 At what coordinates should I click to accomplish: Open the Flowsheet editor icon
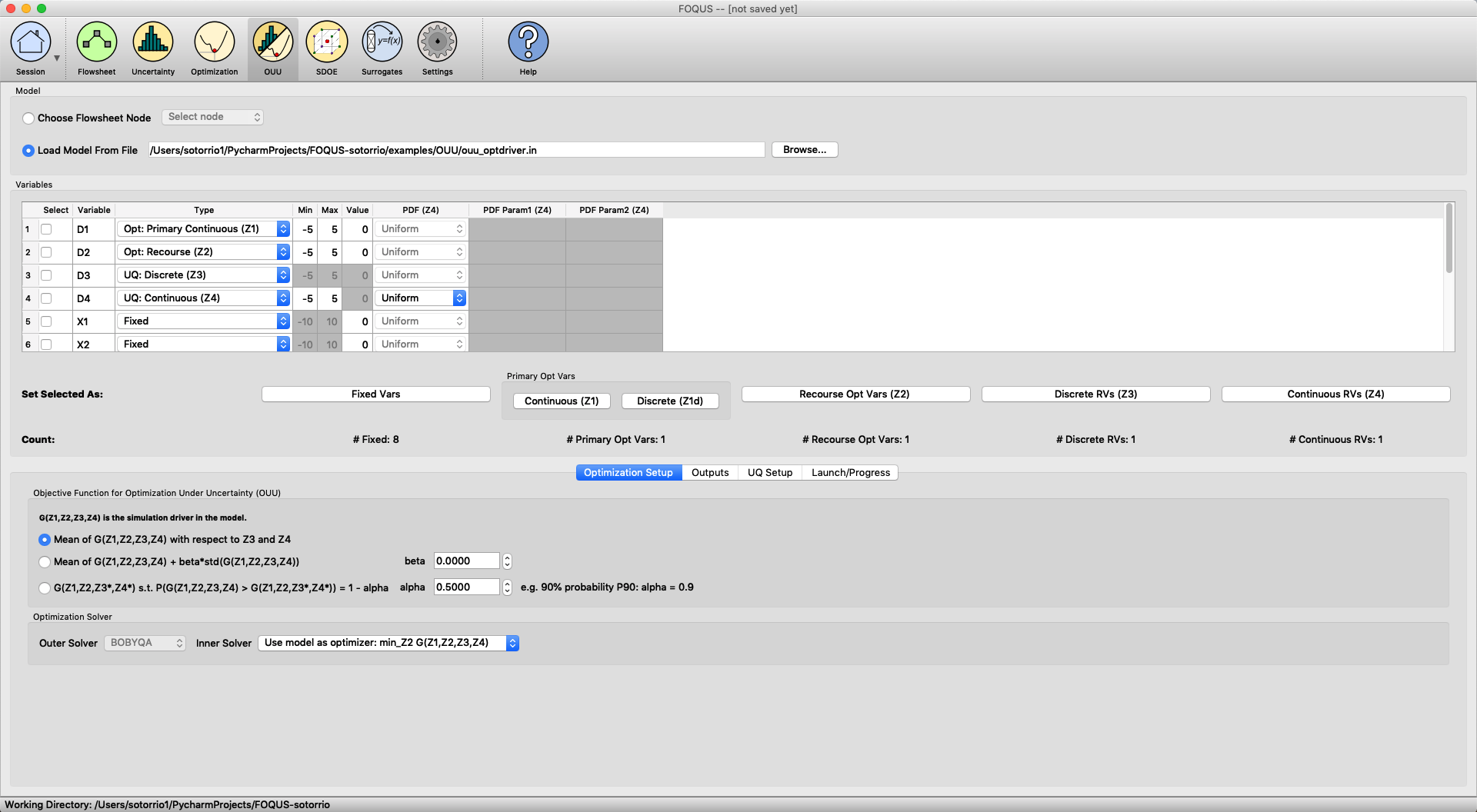pos(96,43)
